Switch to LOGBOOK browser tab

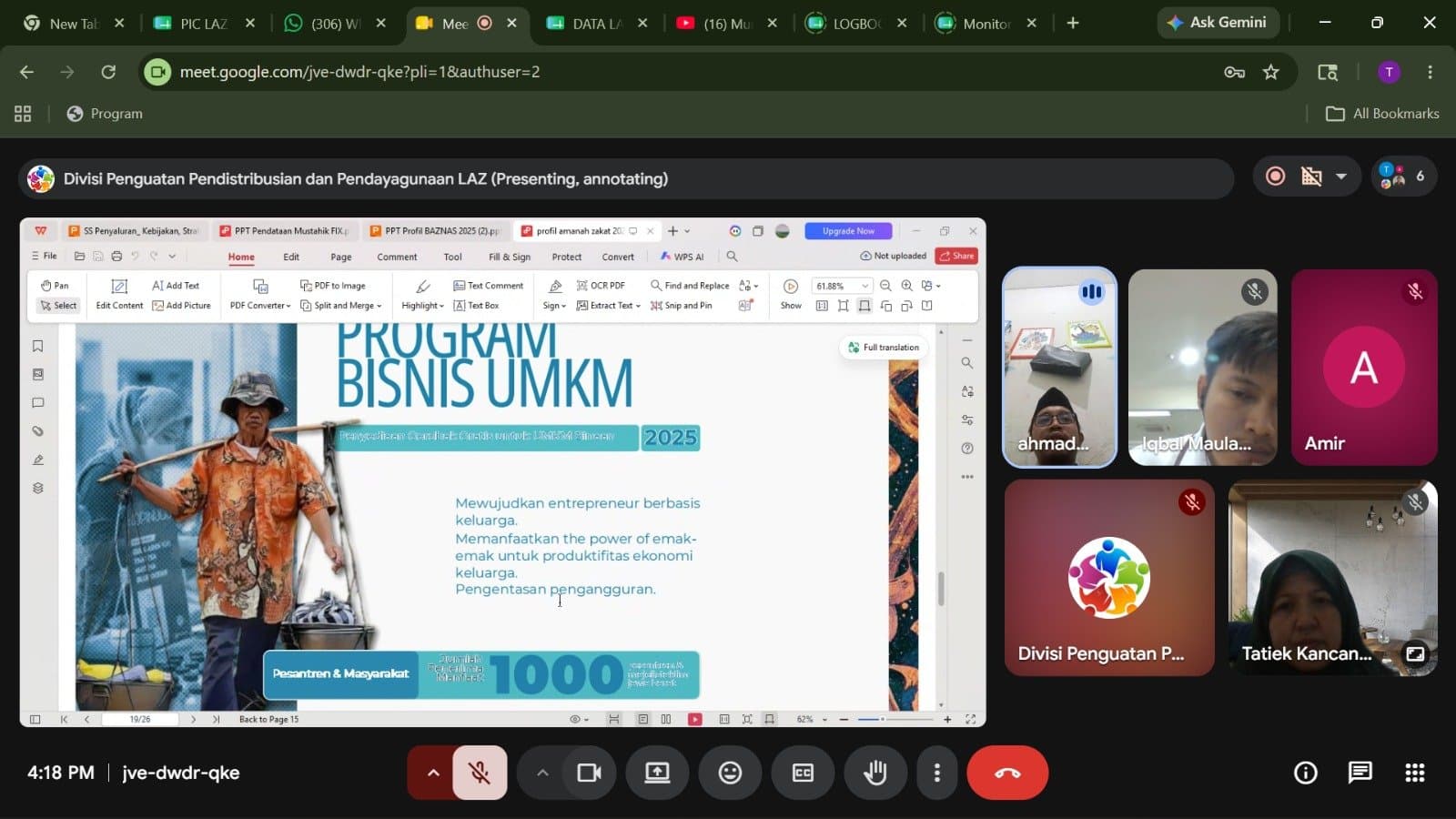point(857,24)
